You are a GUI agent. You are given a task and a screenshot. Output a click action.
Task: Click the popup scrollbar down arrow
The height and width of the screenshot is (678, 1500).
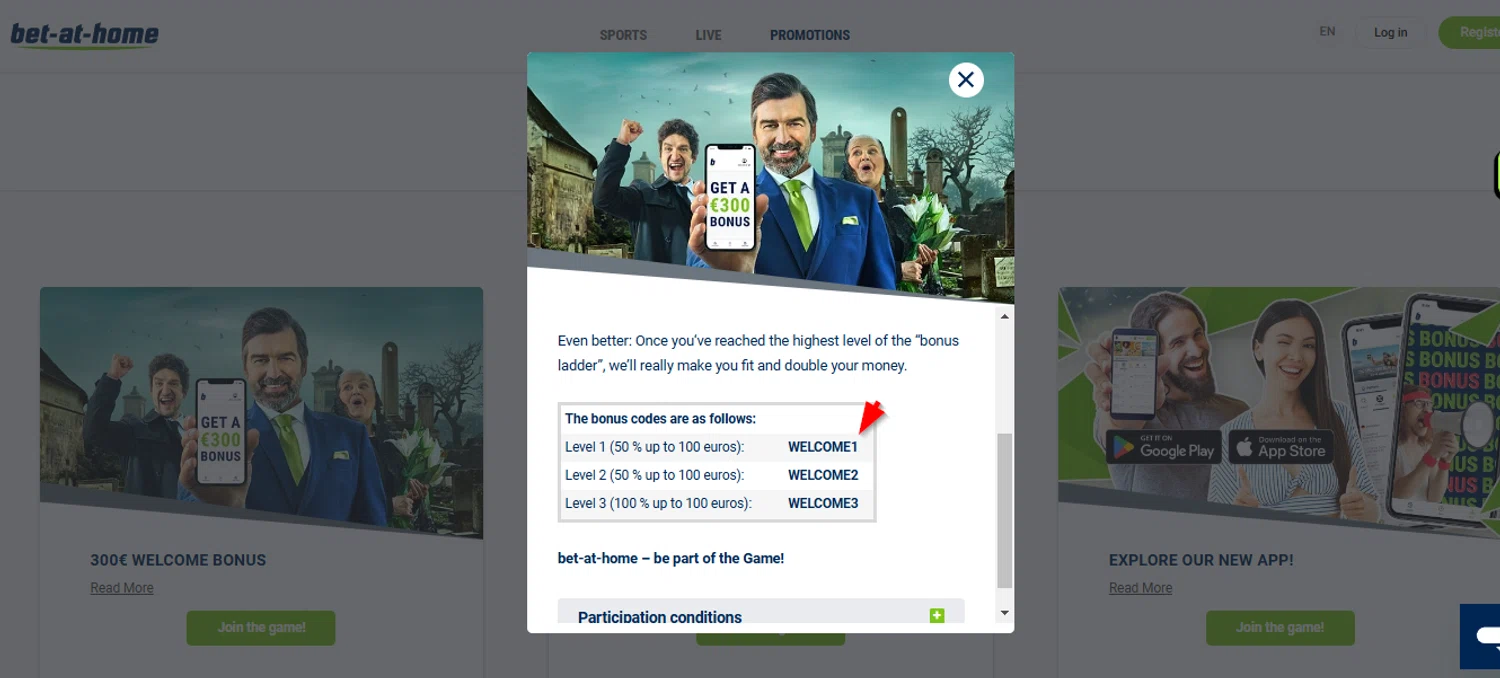tap(1005, 613)
